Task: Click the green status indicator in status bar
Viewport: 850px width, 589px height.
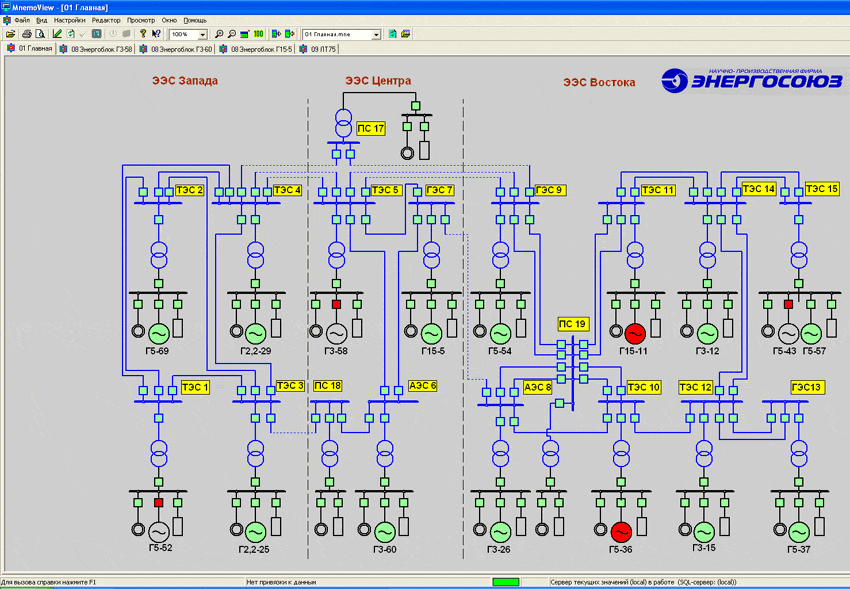Action: click(x=506, y=582)
